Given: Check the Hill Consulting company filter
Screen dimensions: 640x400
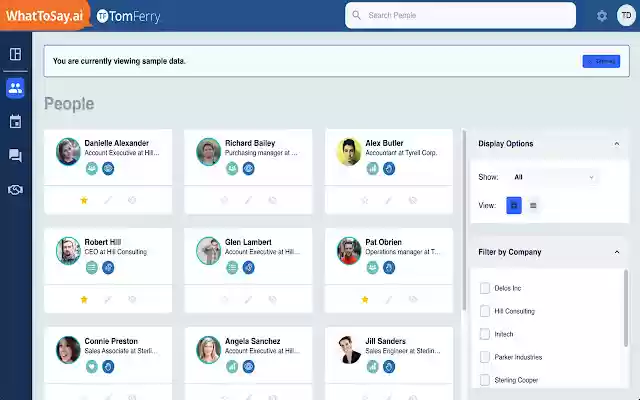Looking at the screenshot, I should coord(485,311).
